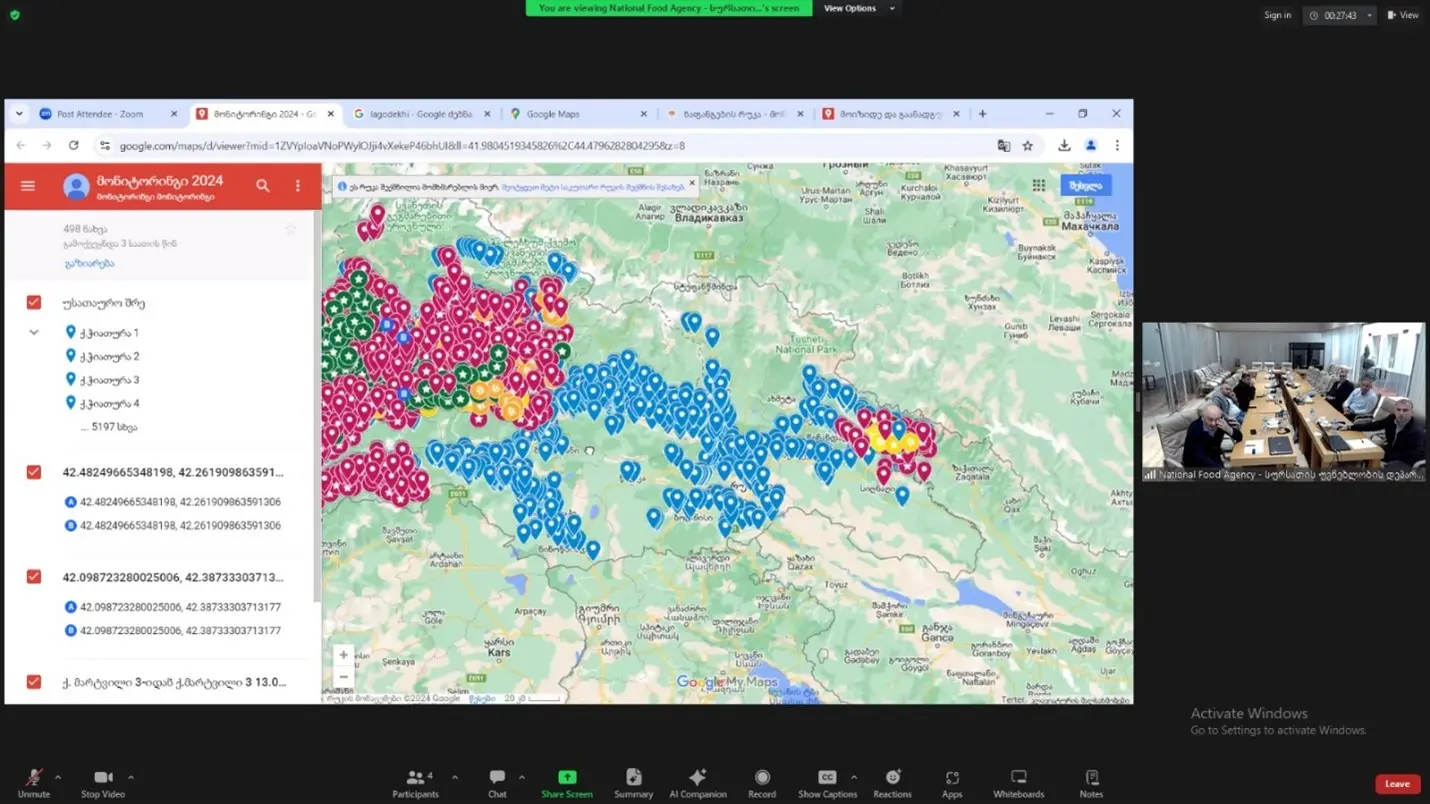Viewport: 1430px width, 804px height.
Task: Open the My Maps hamburger menu
Action: coord(28,186)
